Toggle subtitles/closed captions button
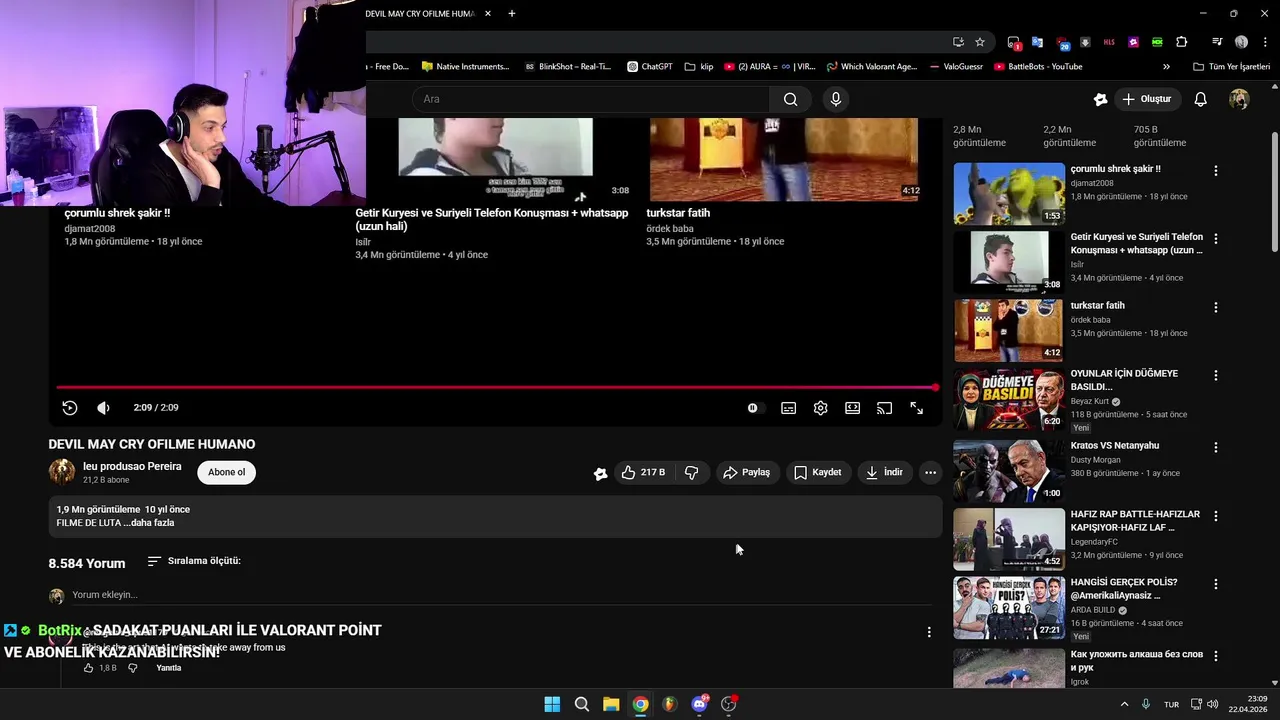Image resolution: width=1280 pixels, height=720 pixels. [x=789, y=408]
